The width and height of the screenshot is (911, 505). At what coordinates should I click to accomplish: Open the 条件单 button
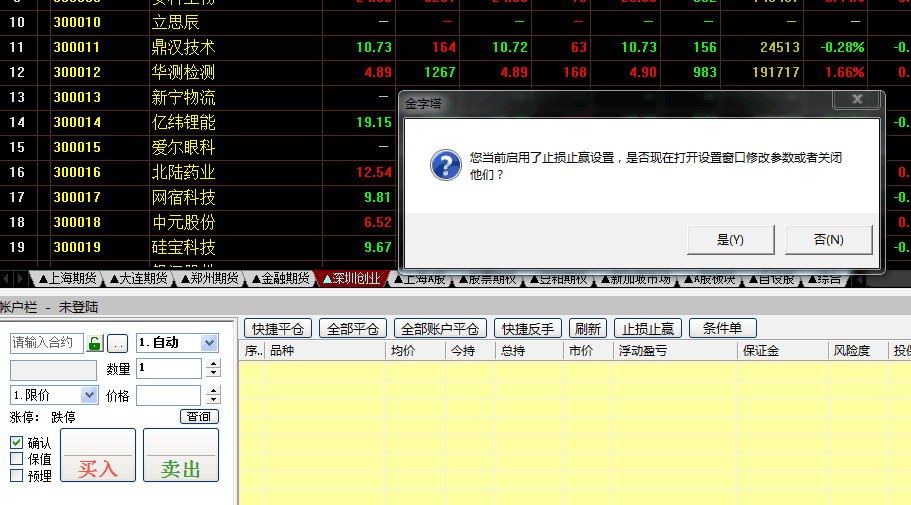point(722,328)
